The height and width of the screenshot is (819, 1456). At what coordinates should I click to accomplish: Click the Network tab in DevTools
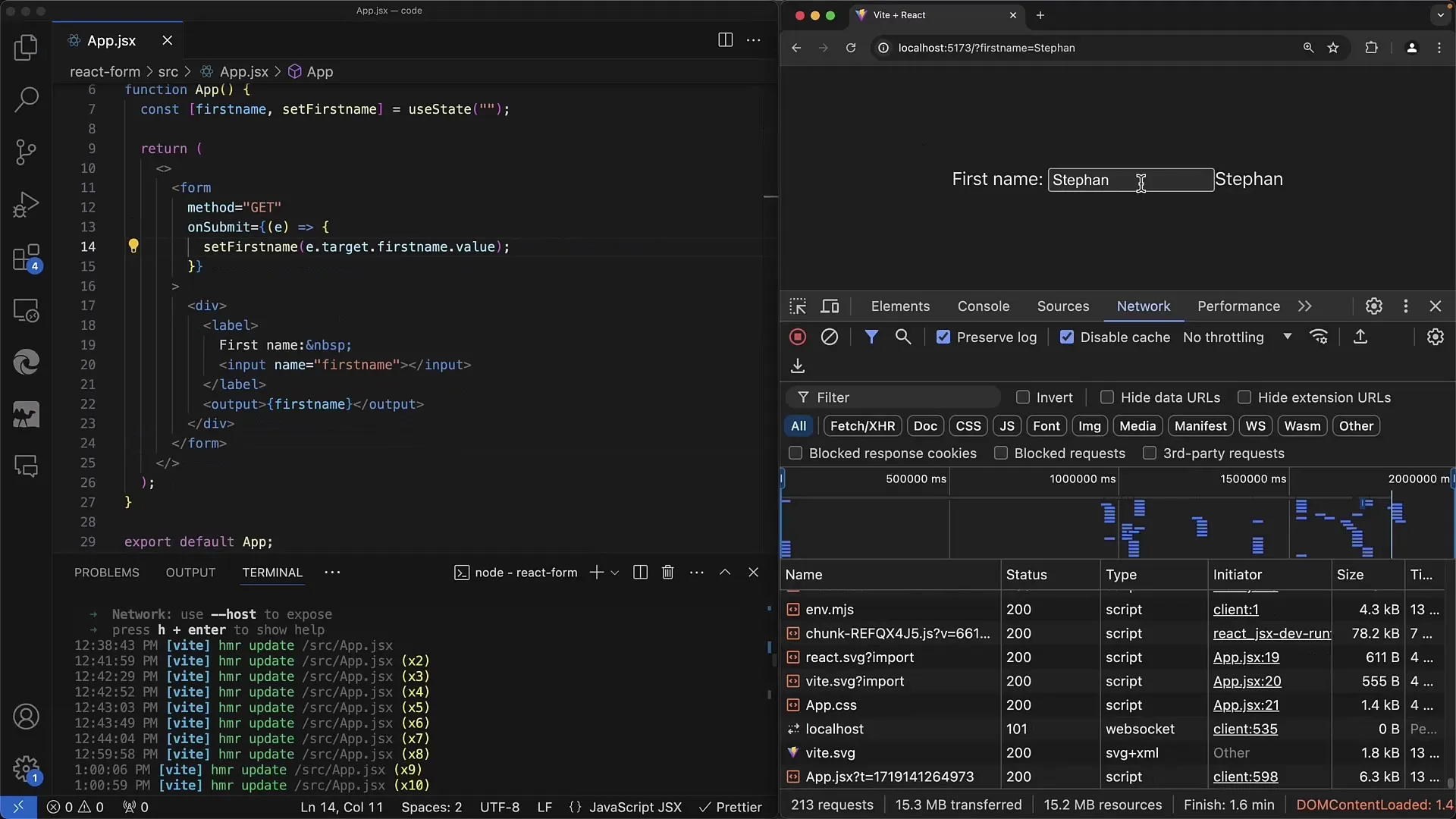click(x=1143, y=306)
